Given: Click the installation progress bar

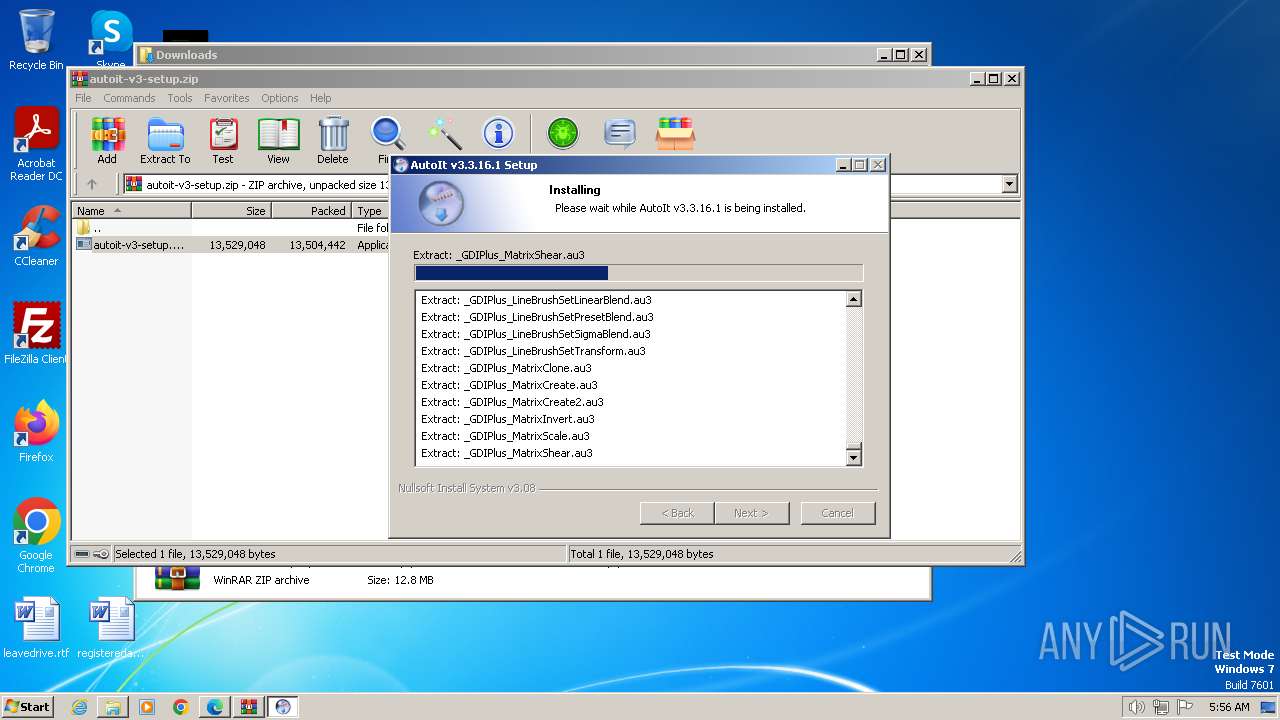Looking at the screenshot, I should click(638, 273).
